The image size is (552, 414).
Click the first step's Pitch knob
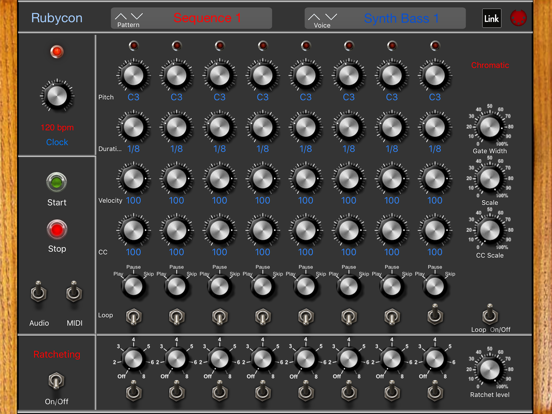133,75
